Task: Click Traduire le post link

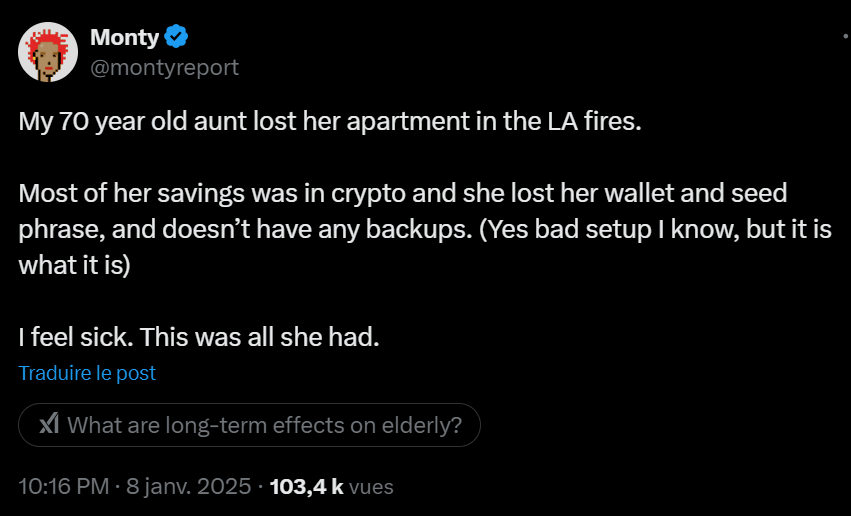Action: [87, 373]
